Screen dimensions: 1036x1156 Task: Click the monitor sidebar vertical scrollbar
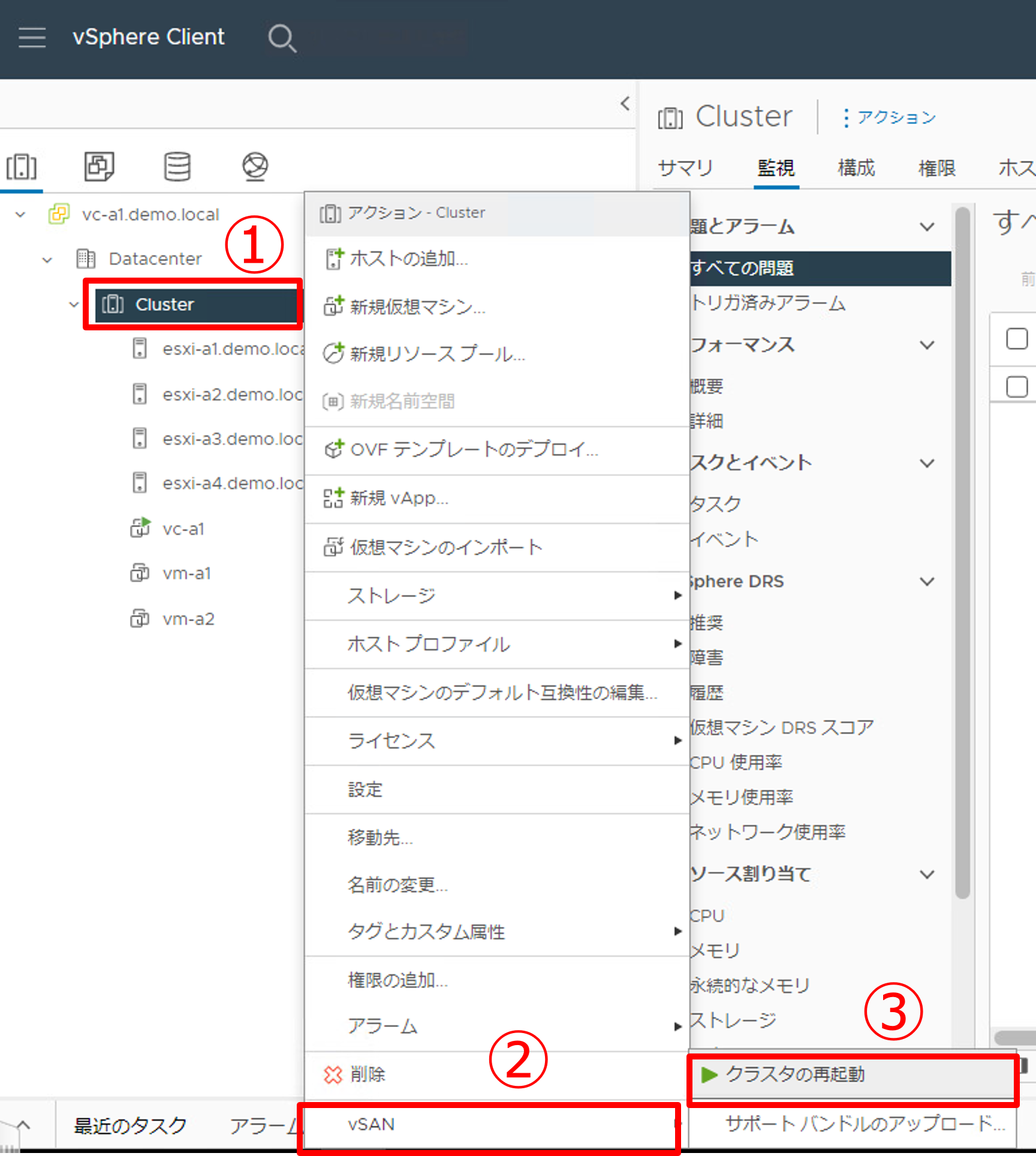(963, 552)
